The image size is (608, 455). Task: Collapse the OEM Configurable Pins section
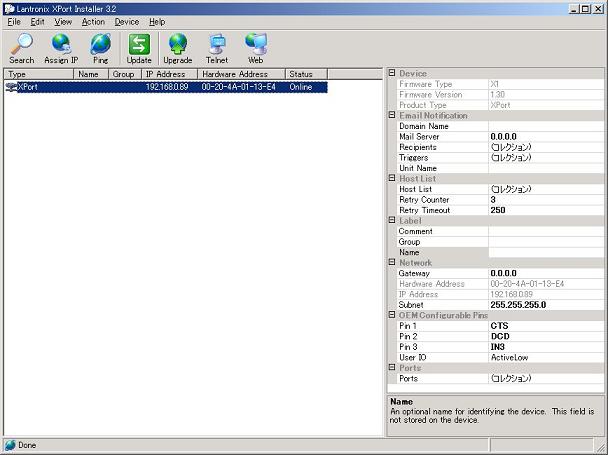point(392,315)
